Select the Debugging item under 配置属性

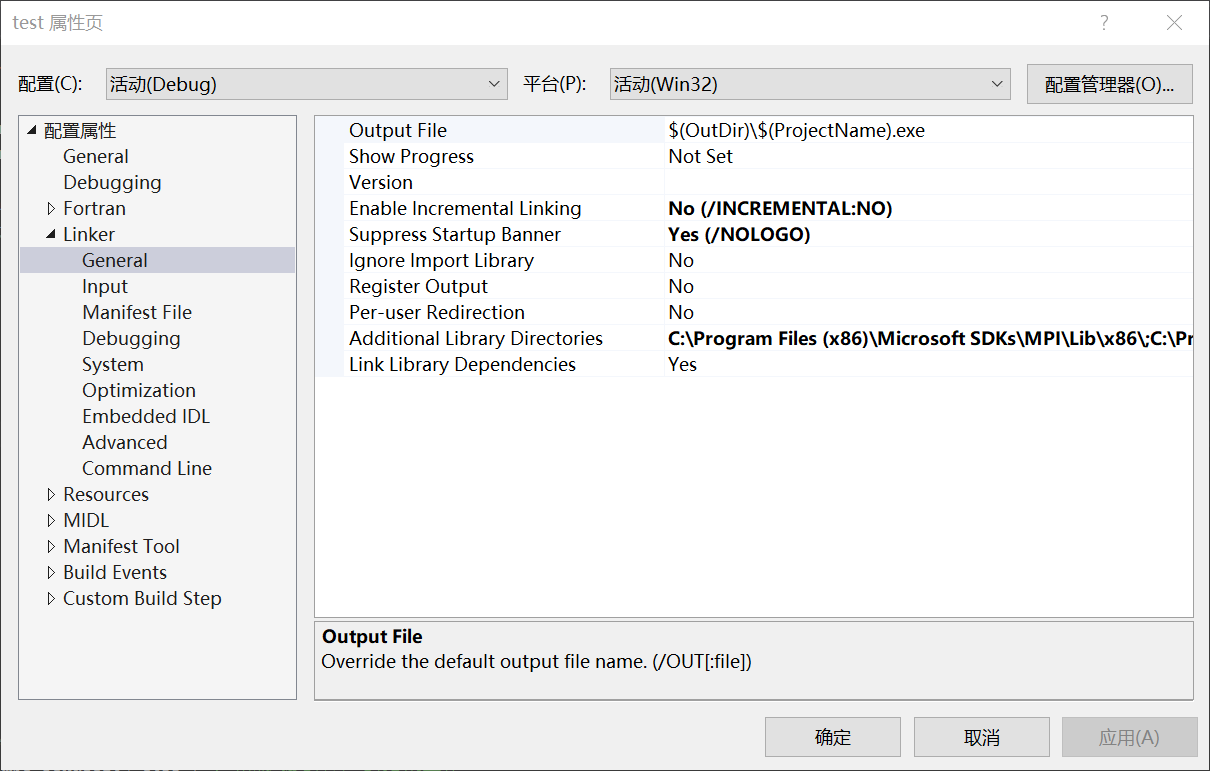[x=112, y=182]
